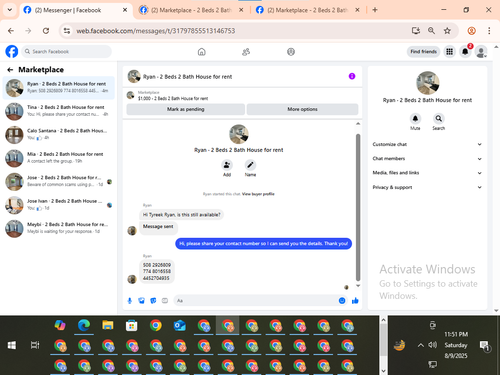This screenshot has height=375, width=500.
Task: Expand Privacy & support section
Action: 427,187
